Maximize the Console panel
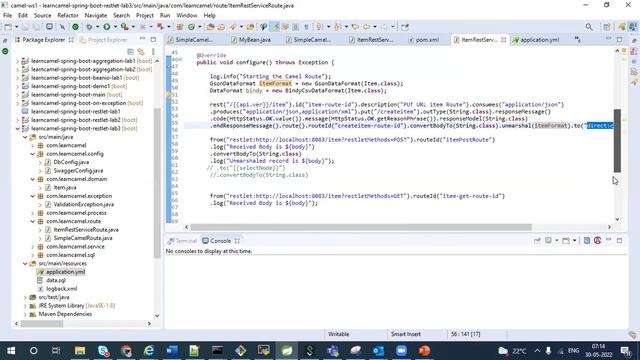Image resolution: width=640 pixels, height=360 pixels. pyautogui.click(x=620, y=241)
